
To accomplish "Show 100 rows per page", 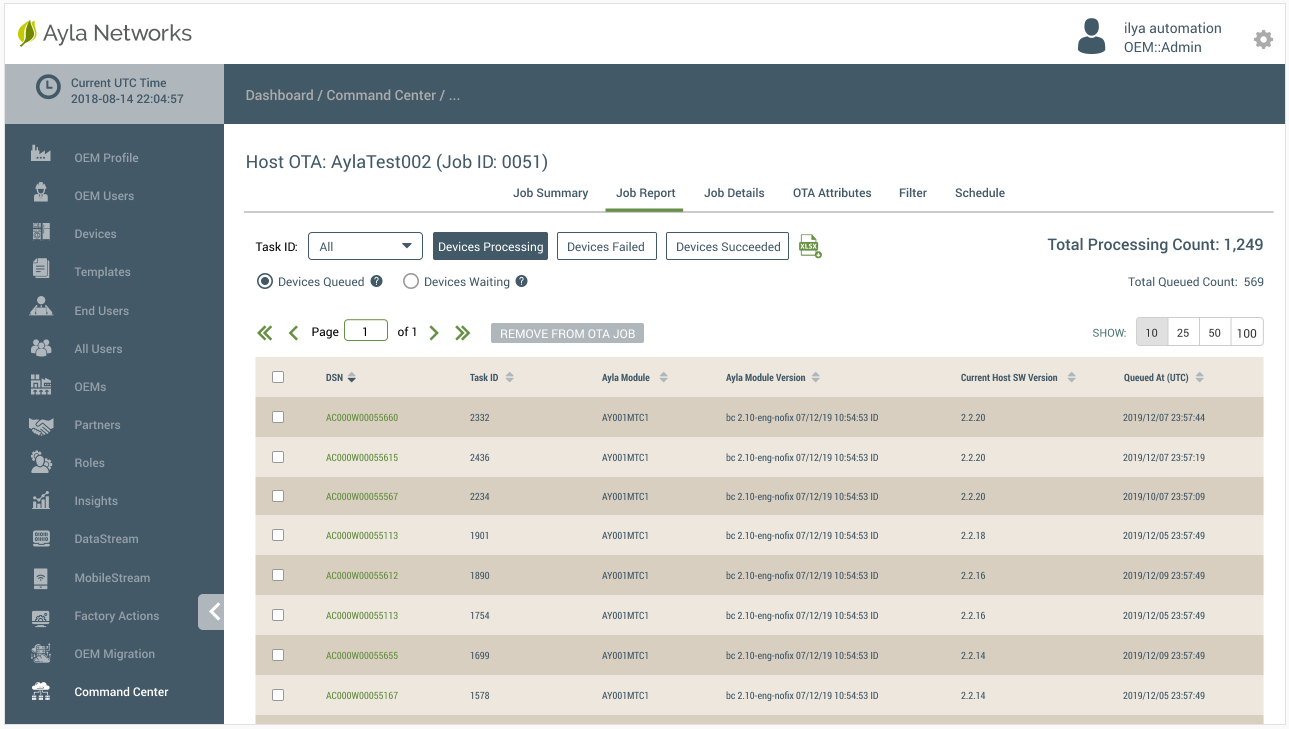I will tap(1247, 333).
